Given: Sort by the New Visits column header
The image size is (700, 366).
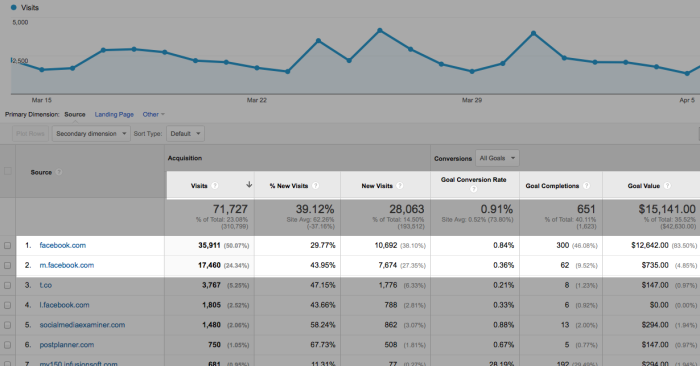Looking at the screenshot, I should (377, 186).
